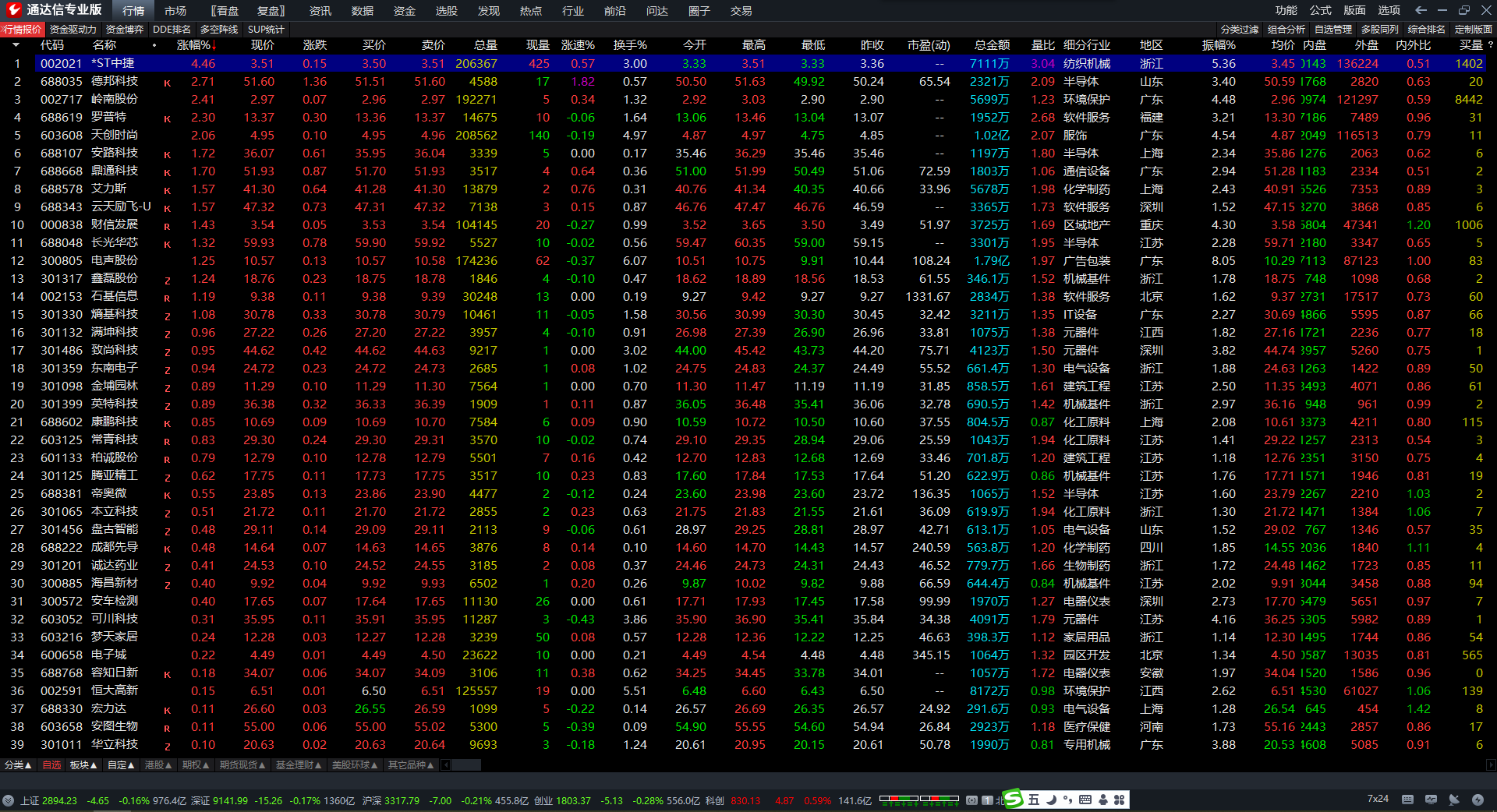This screenshot has width=1497, height=812.
Task: Click the back arrow in title bar
Action: pyautogui.click(x=1421, y=10)
